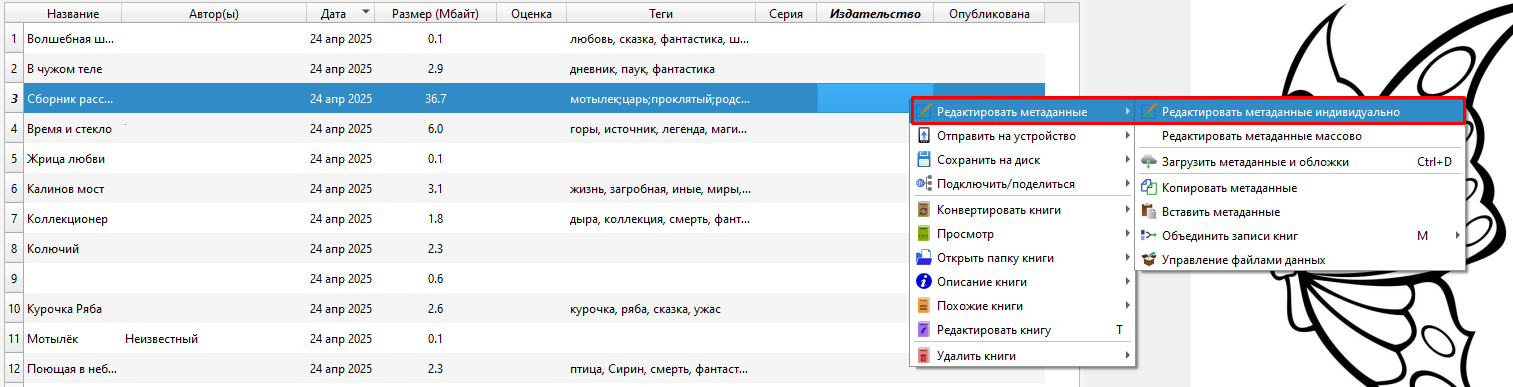
Task: Click the Конвертировать книги icon
Action: coord(925,210)
